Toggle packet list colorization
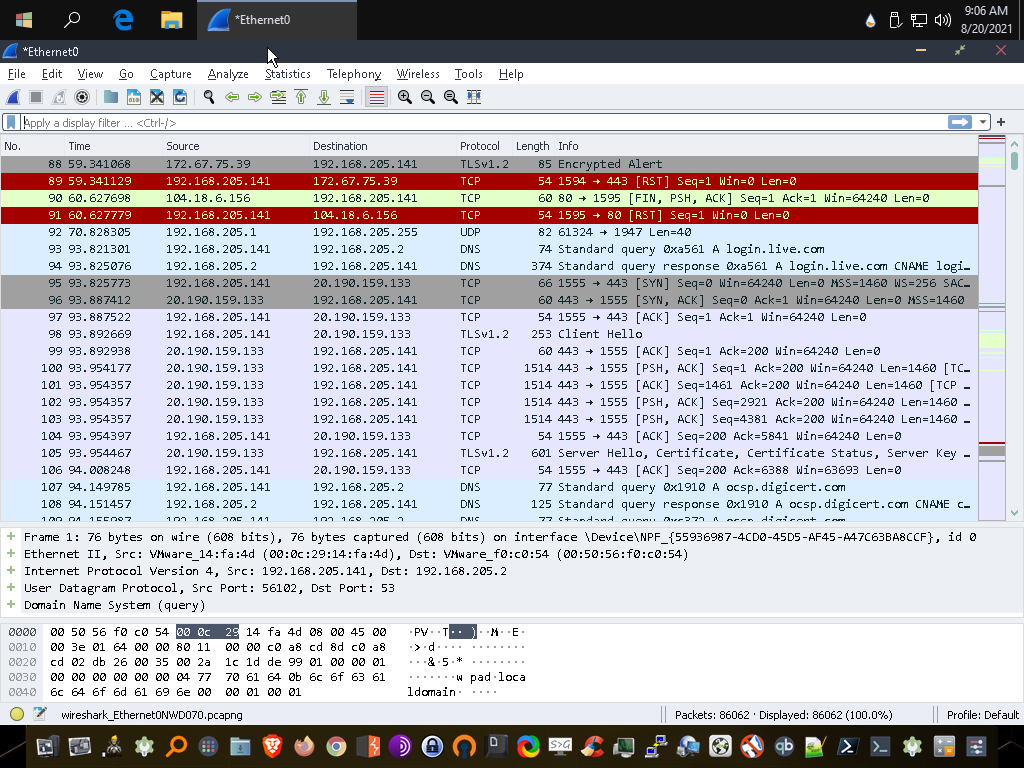 pyautogui.click(x=377, y=97)
